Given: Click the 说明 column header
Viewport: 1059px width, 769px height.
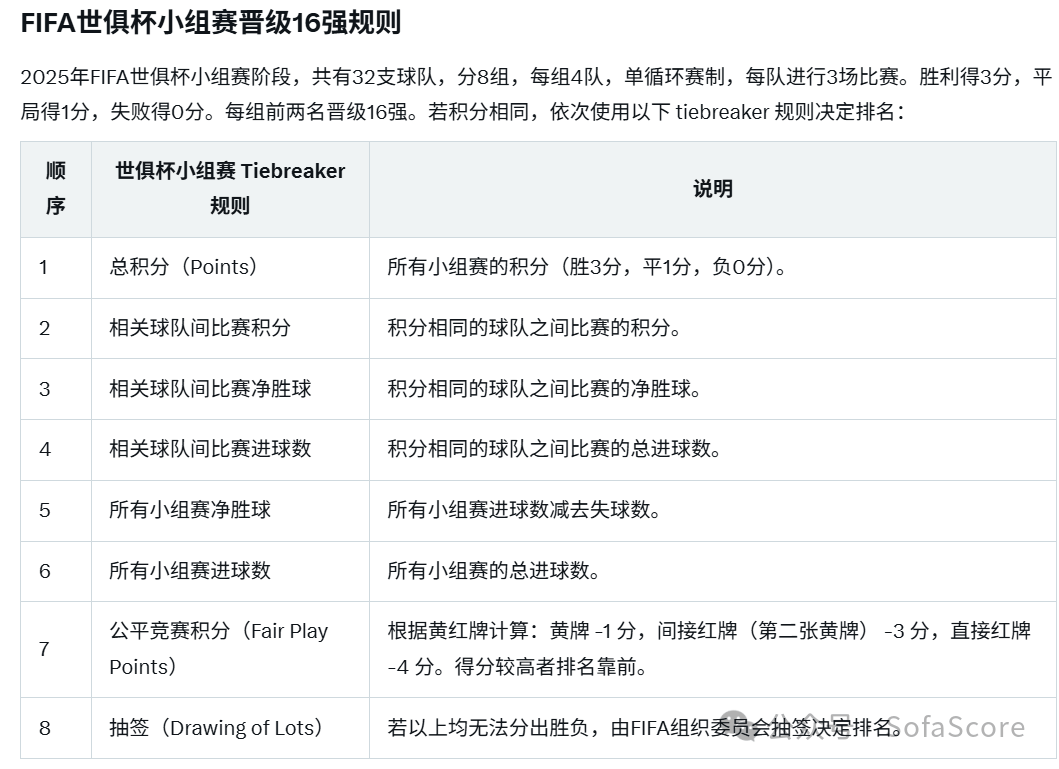Looking at the screenshot, I should tap(711, 189).
